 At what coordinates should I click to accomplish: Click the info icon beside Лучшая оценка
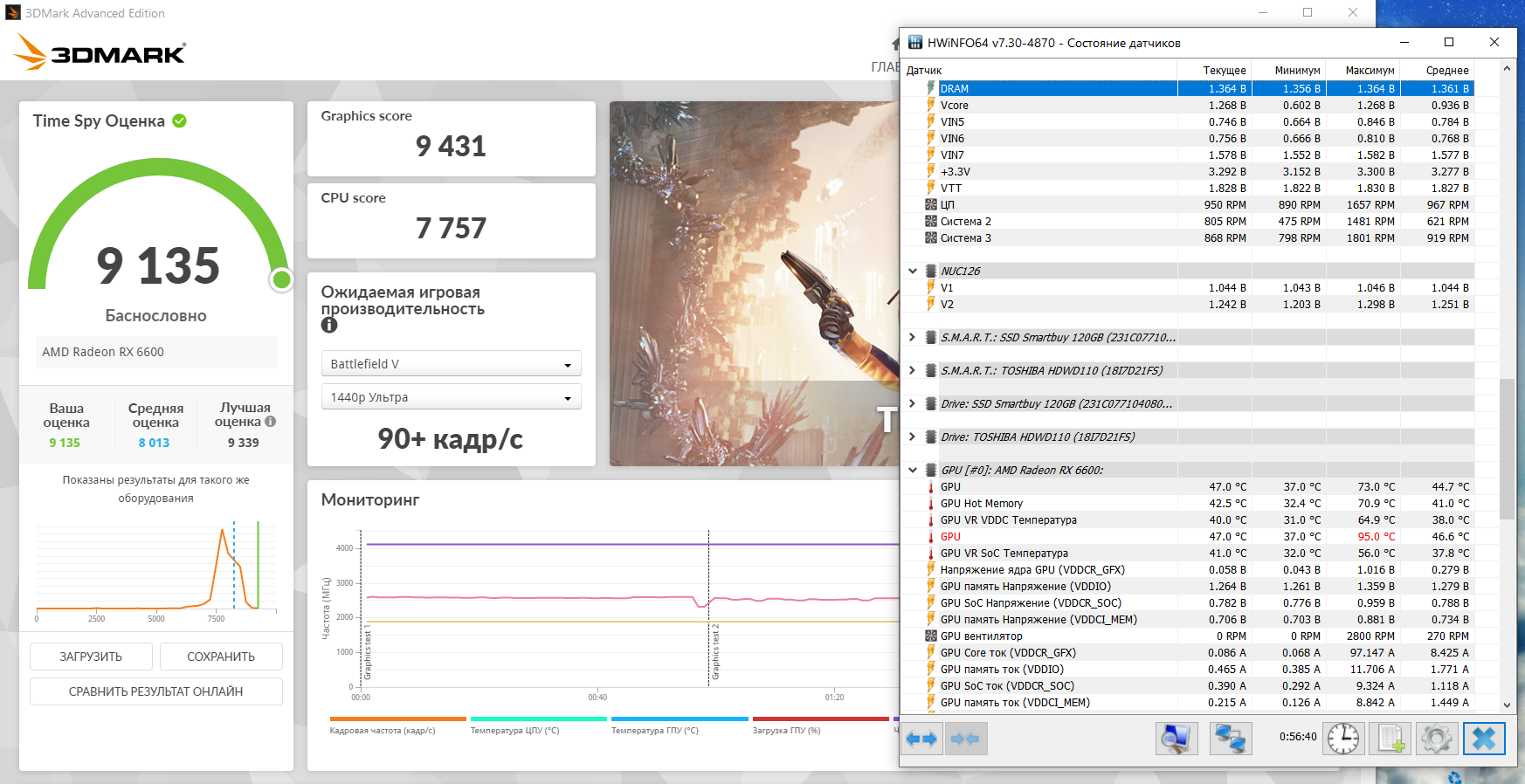point(271,421)
